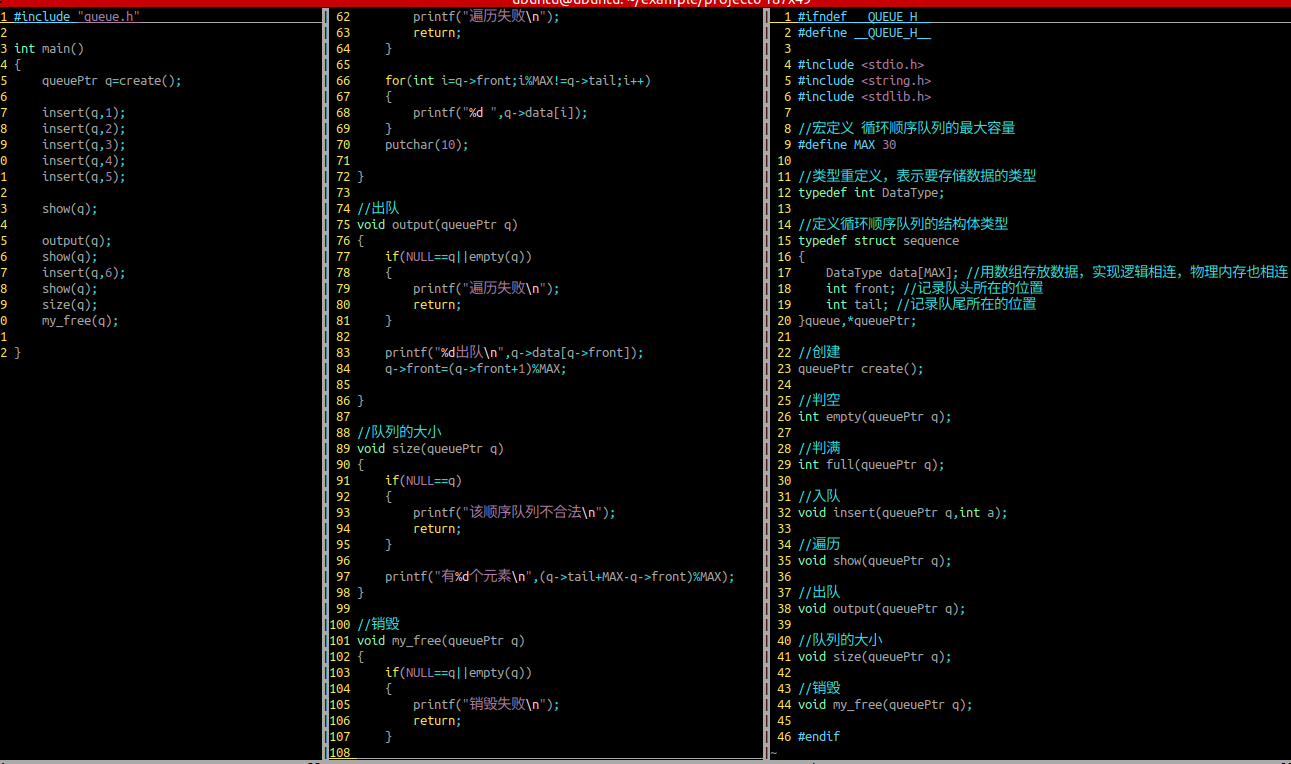Click the "queuePtr create();" prototype
Viewport: 1291px width, 764px height.
pyautogui.click(x=861, y=369)
